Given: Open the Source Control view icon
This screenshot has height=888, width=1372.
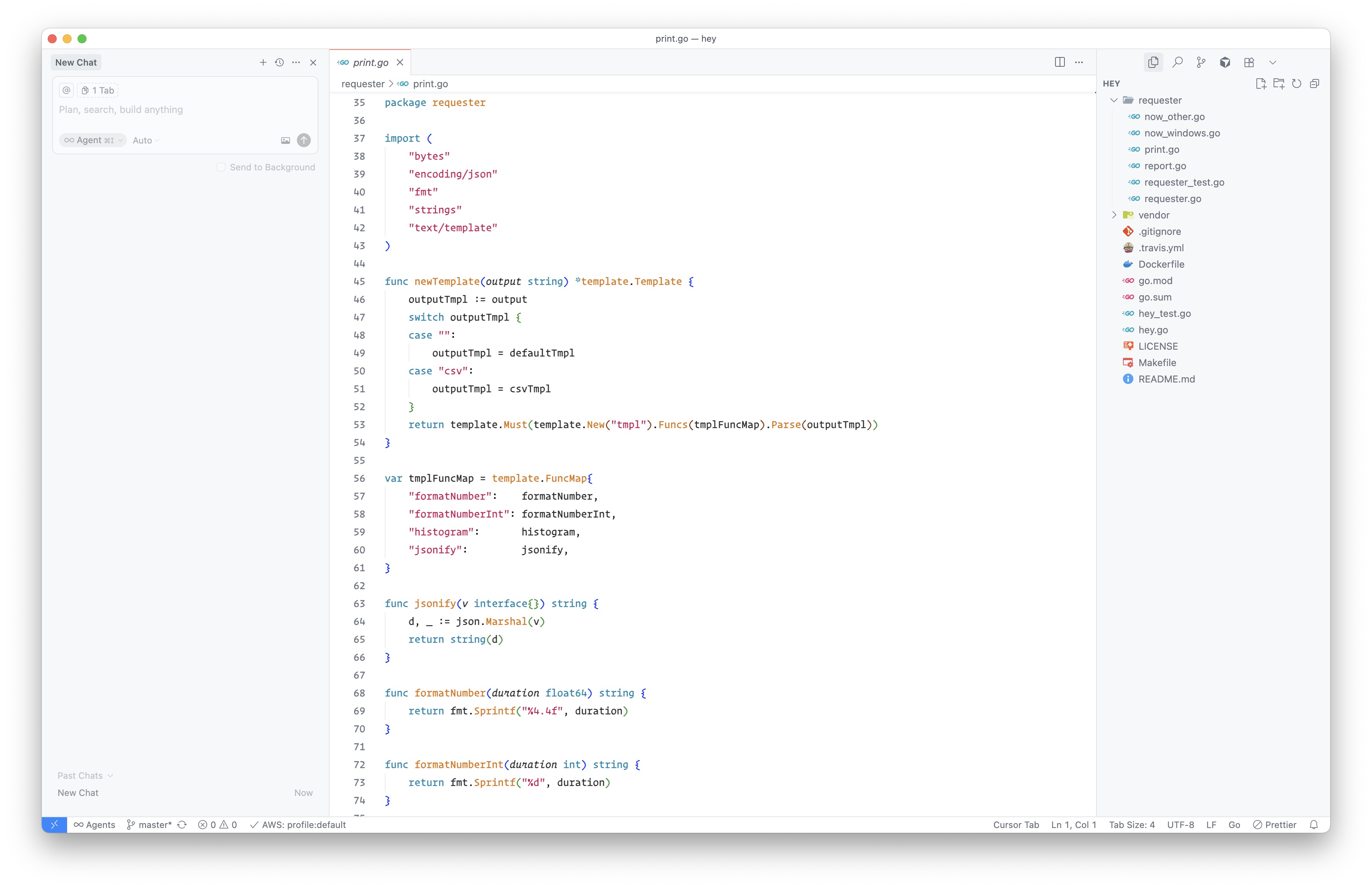Looking at the screenshot, I should pyautogui.click(x=1201, y=62).
